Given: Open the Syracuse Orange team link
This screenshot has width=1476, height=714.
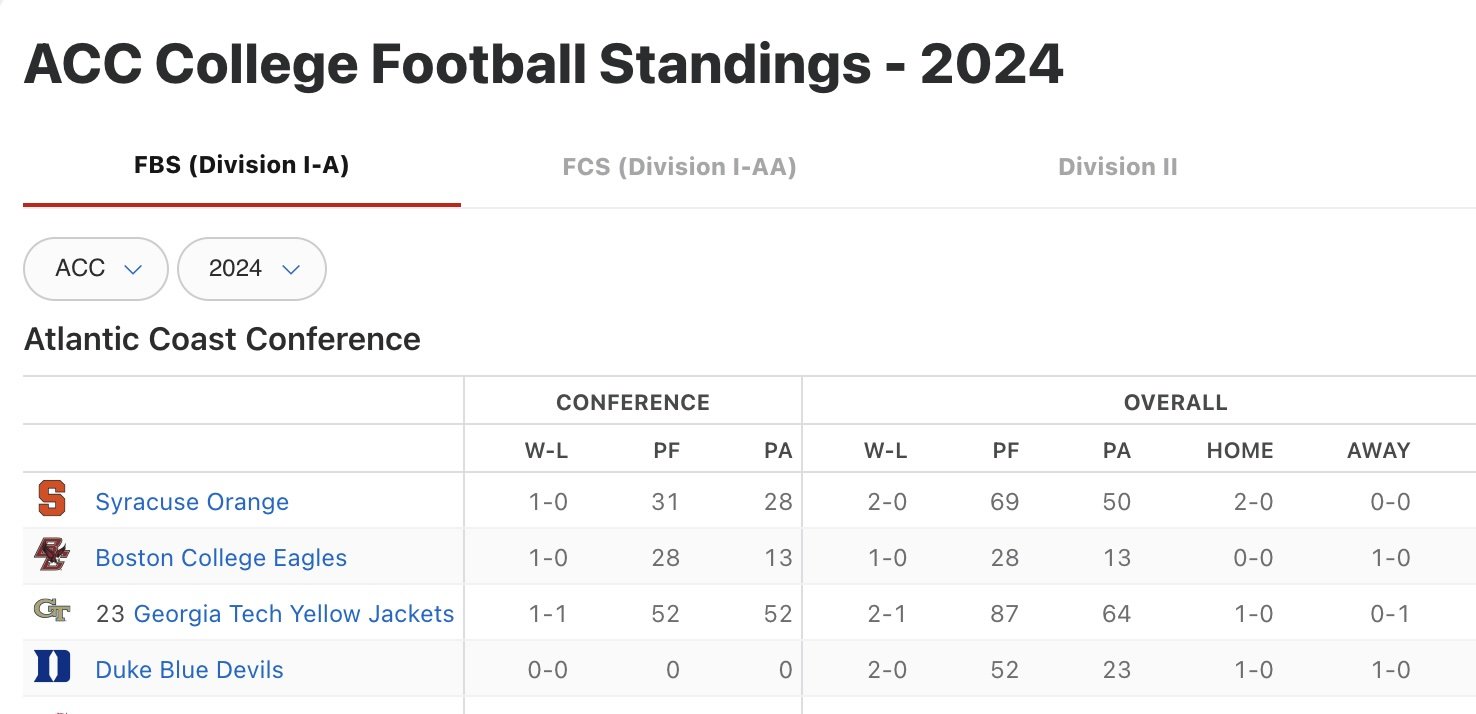Looking at the screenshot, I should 192,502.
